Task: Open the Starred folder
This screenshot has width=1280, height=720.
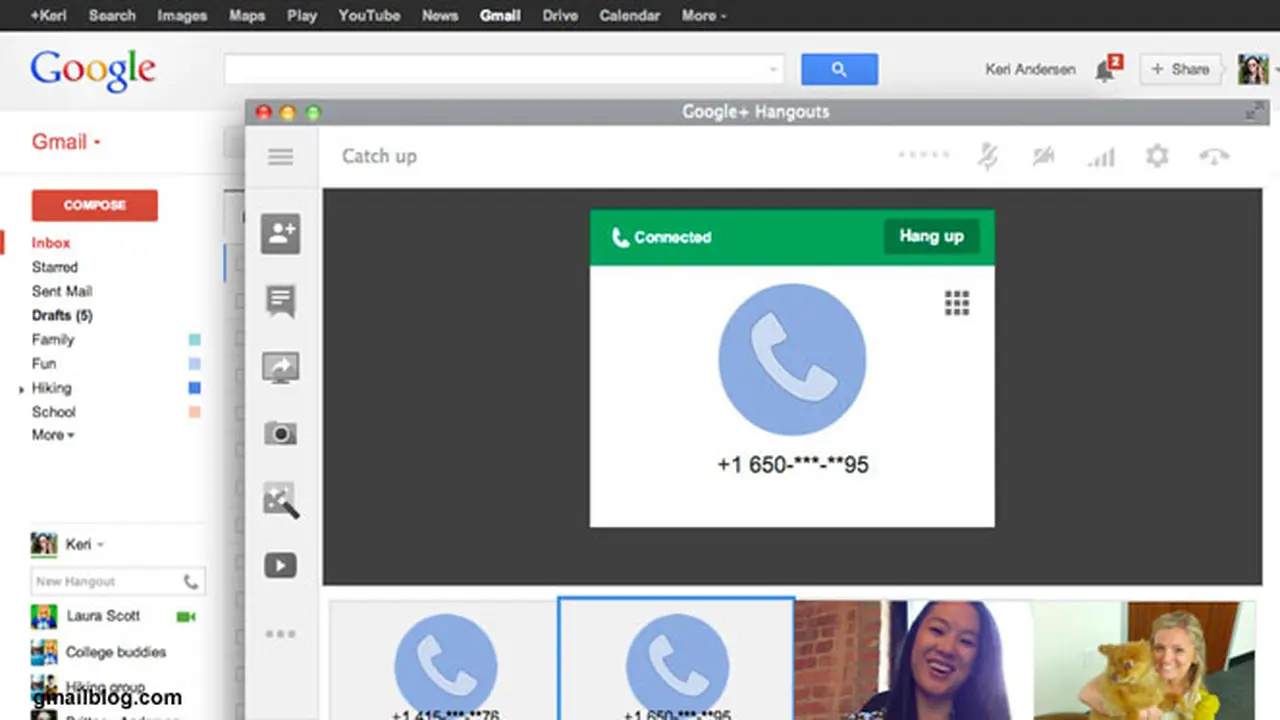Action: [54, 267]
